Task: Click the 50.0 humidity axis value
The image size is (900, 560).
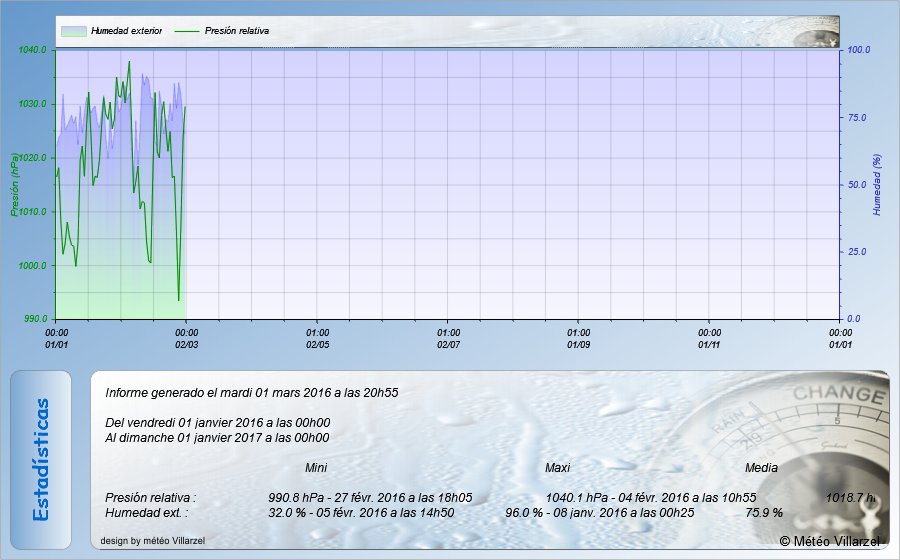Action: coord(857,185)
